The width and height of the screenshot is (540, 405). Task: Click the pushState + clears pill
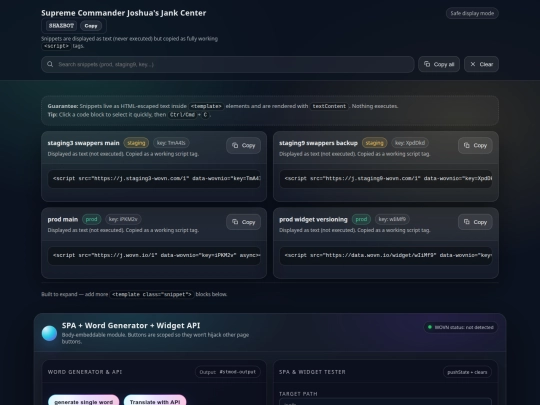click(467, 372)
